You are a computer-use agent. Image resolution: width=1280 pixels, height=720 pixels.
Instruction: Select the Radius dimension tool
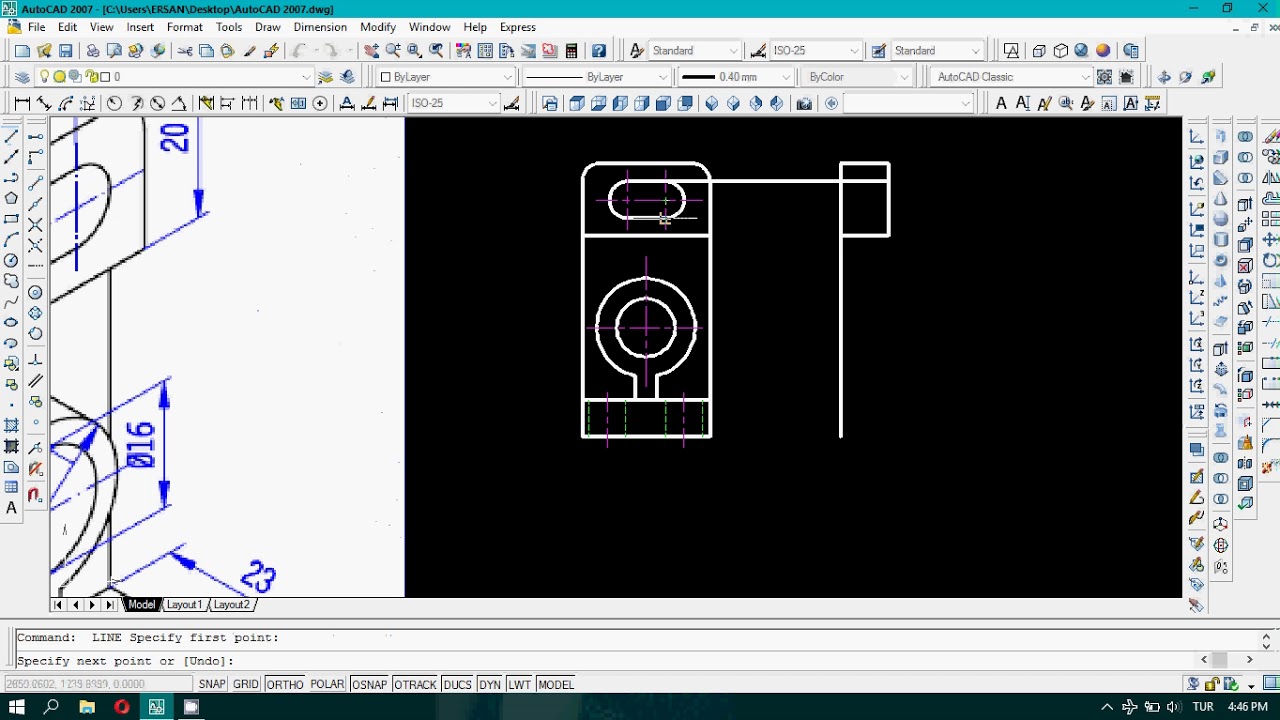[114, 103]
